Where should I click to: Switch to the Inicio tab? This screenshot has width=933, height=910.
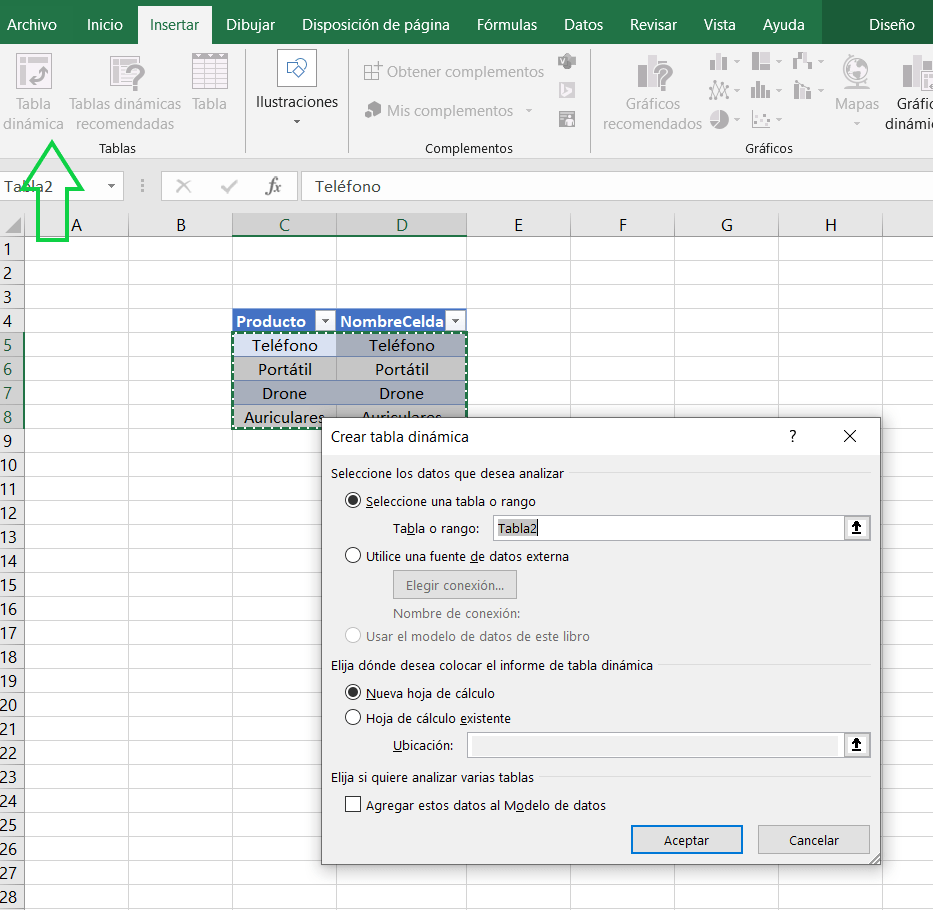point(105,24)
